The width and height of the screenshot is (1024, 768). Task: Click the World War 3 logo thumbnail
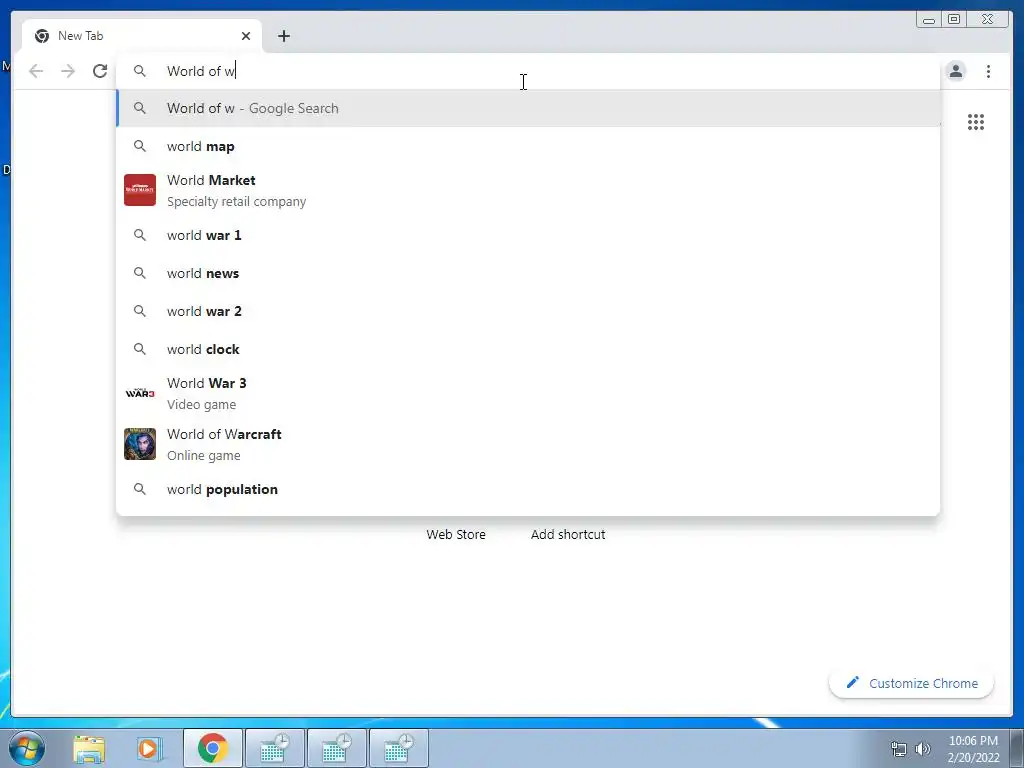tap(140, 393)
